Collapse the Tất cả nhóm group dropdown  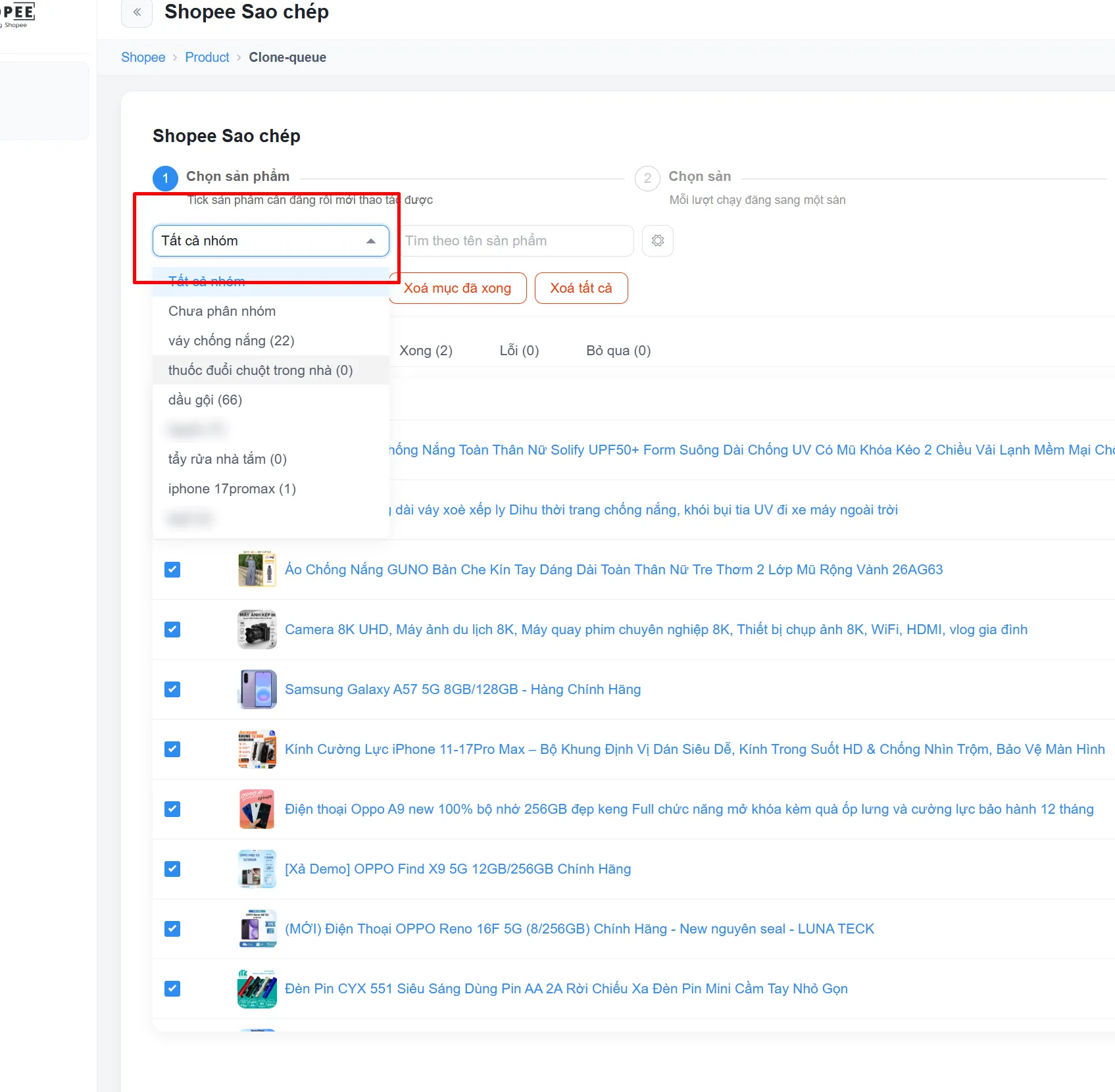tap(271, 241)
